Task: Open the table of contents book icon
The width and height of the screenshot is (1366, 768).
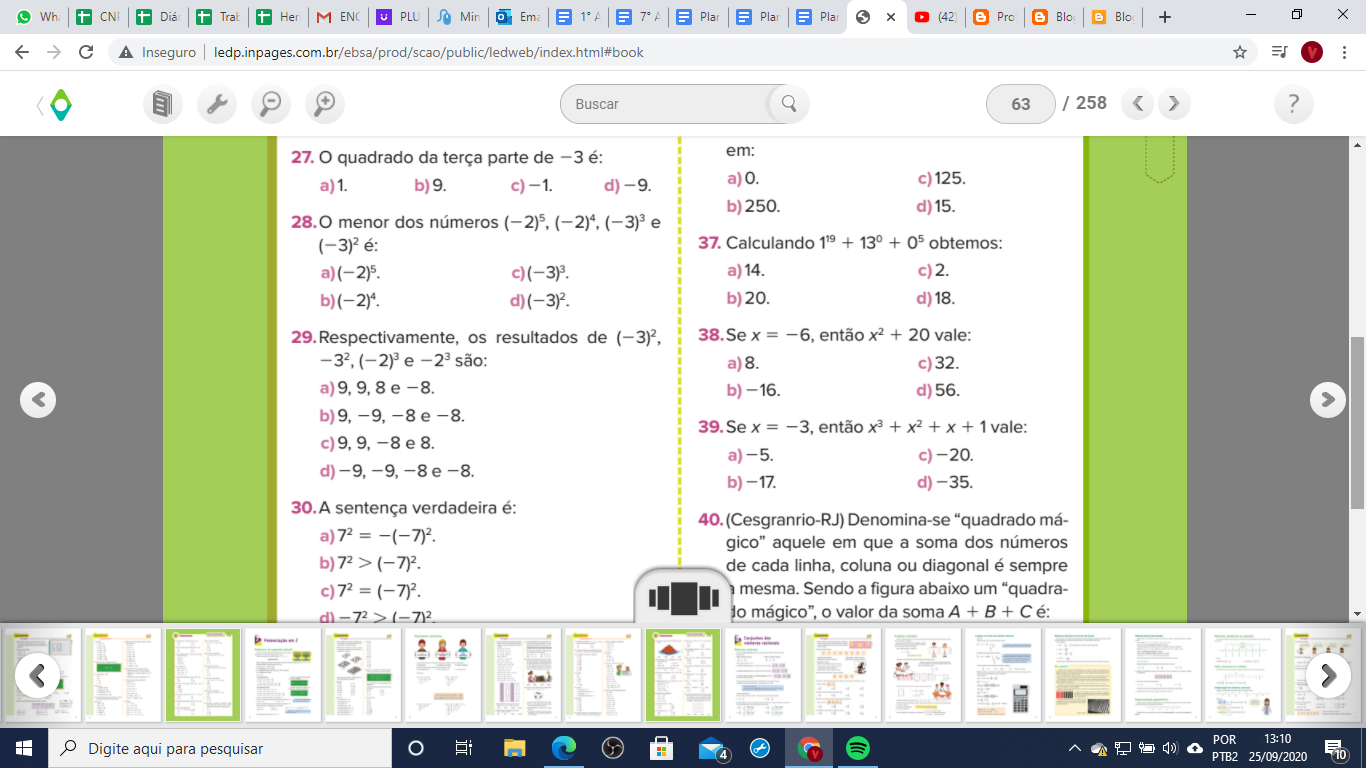Action: [x=163, y=103]
